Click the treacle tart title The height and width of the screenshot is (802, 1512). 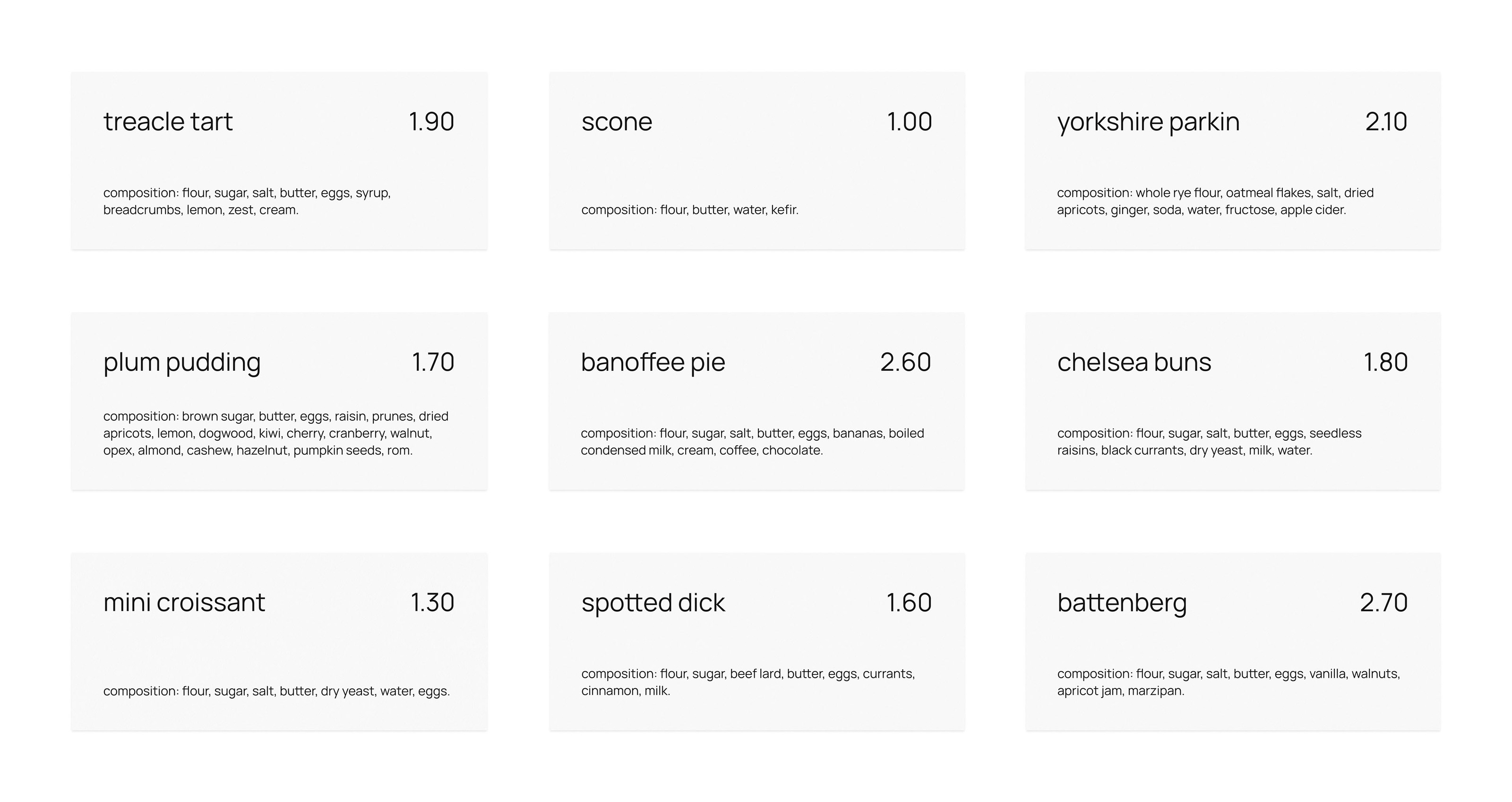click(x=168, y=122)
